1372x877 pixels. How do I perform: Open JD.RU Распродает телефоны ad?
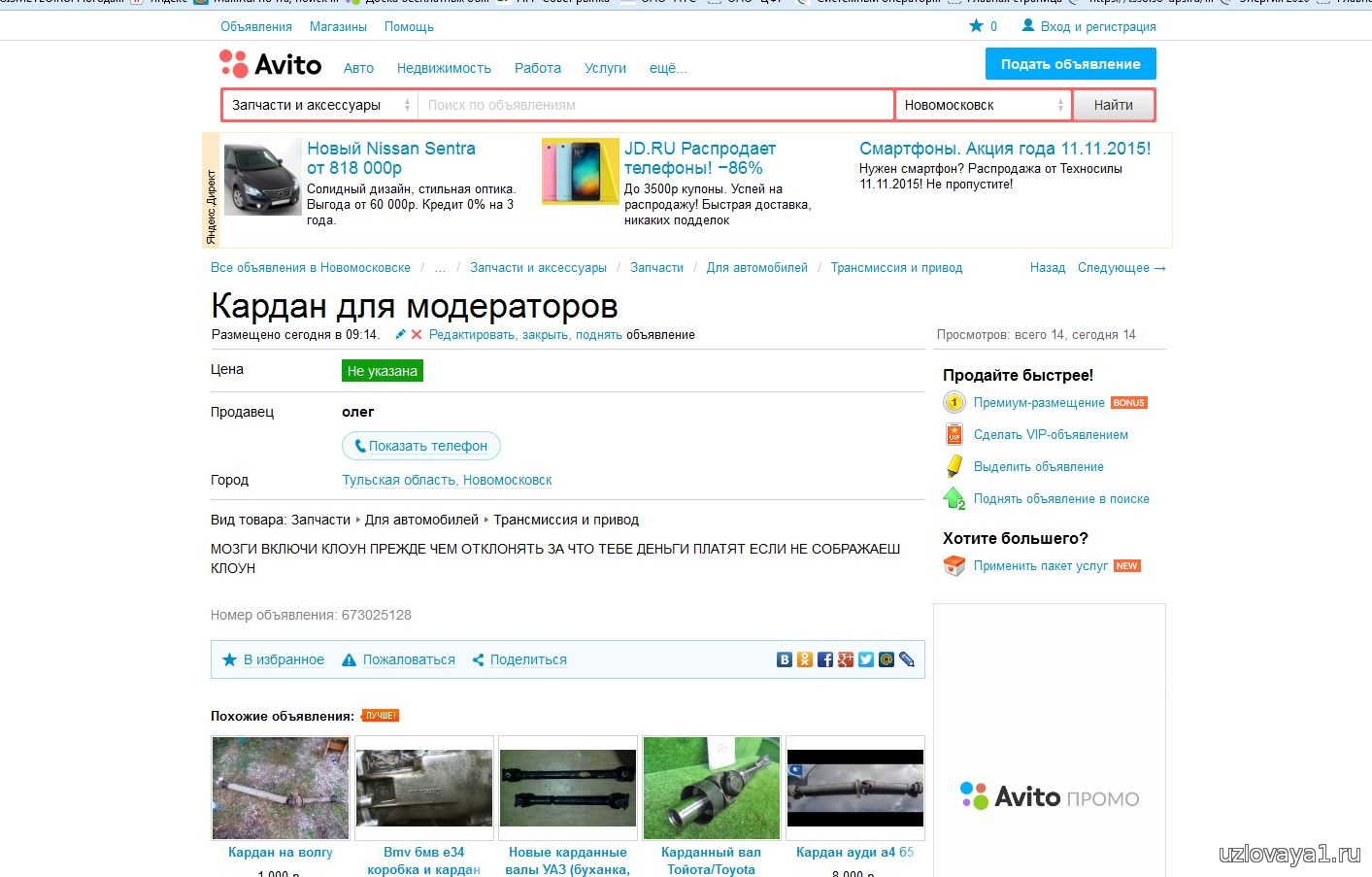pos(700,157)
